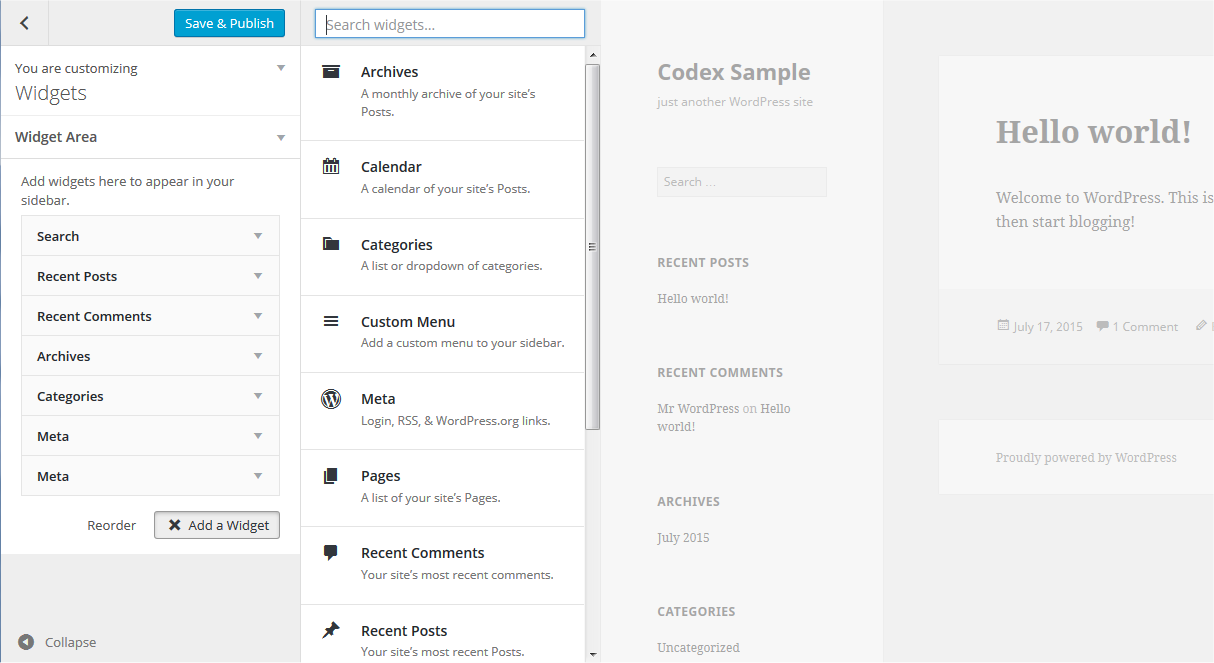Screen dimensions: 1214x663
Task: Click the Recent Posts pushpin icon
Action: click(331, 630)
